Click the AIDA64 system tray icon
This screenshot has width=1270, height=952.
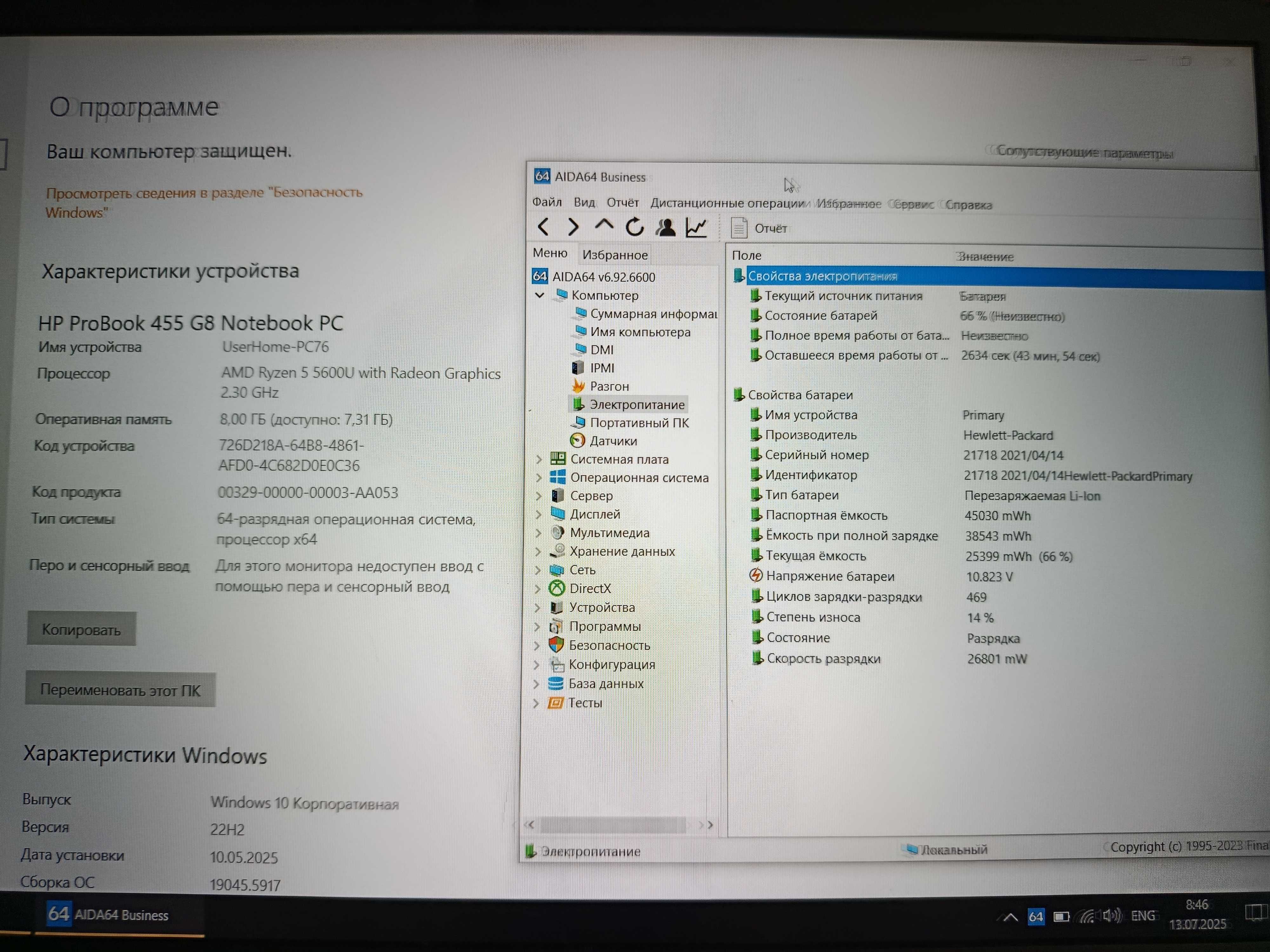(x=1036, y=916)
